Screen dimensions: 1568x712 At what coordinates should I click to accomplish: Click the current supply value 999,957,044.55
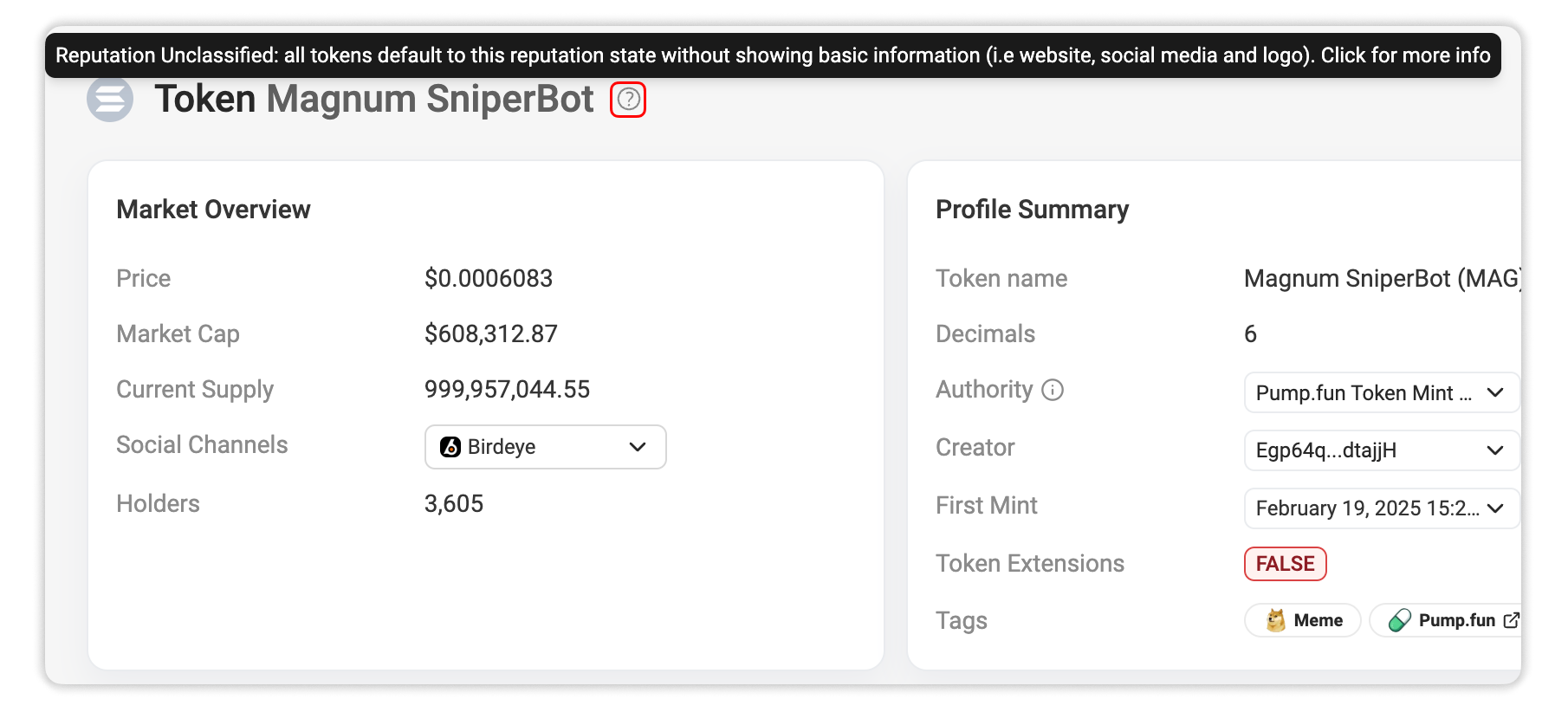click(x=507, y=389)
